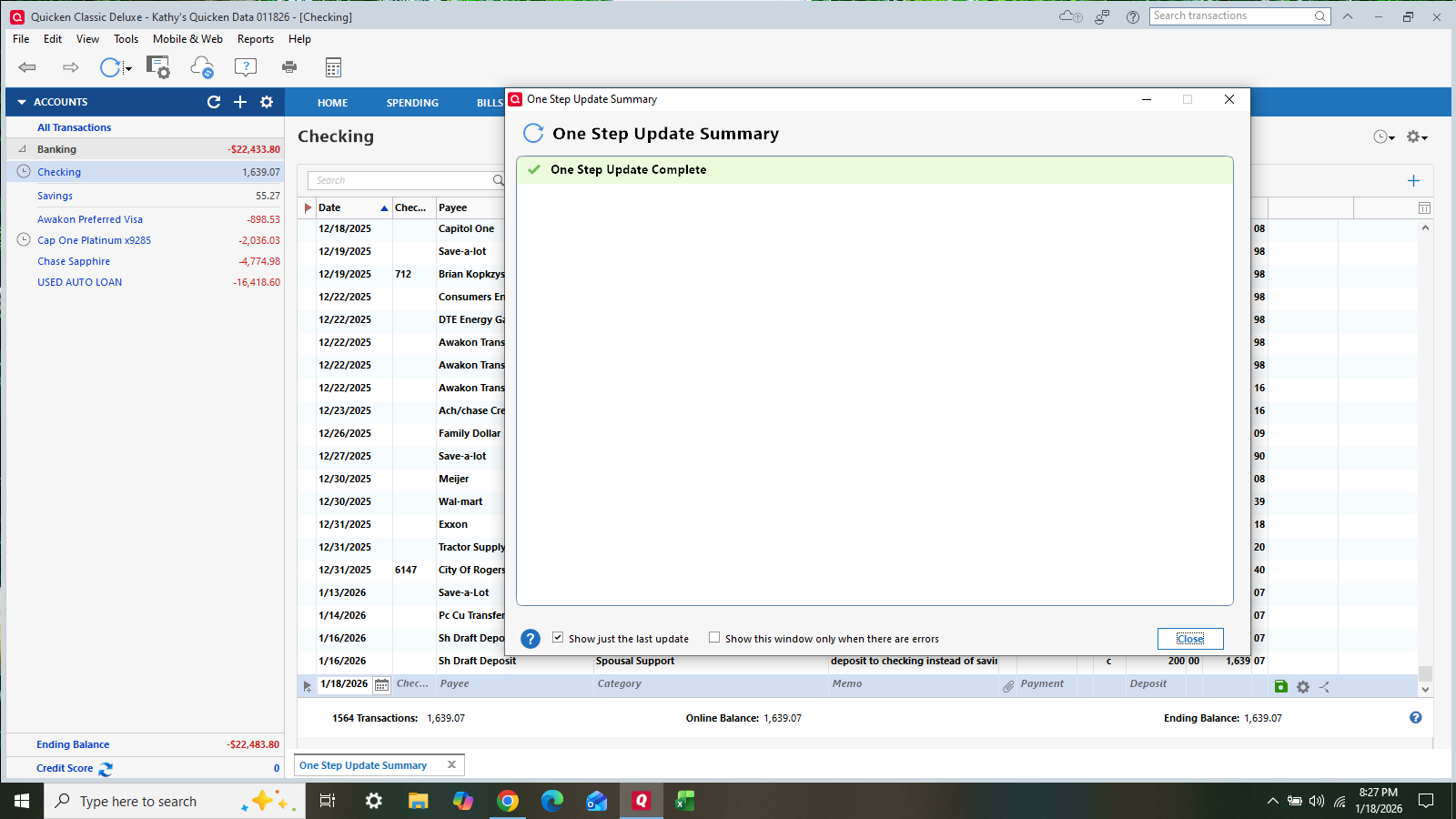Image resolution: width=1456 pixels, height=819 pixels.
Task: Click the Credit Score refresh arrows icon
Action: pyautogui.click(x=106, y=769)
